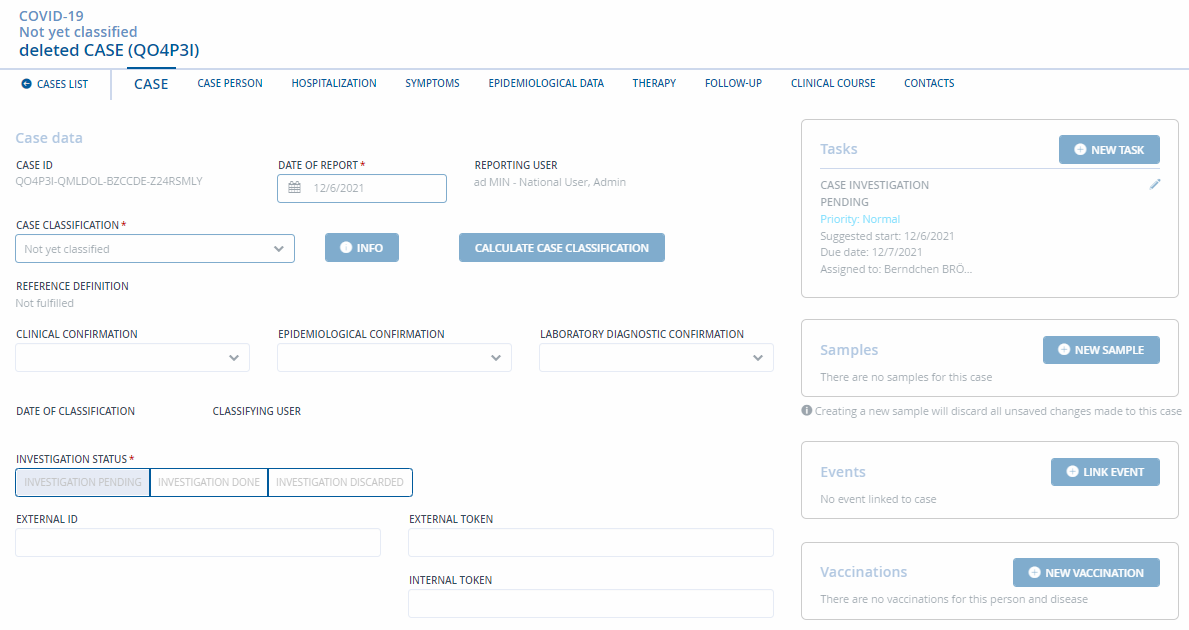Screen dimensions: 1189x630
Task: Click the Link Event button
Action: (x=1105, y=472)
